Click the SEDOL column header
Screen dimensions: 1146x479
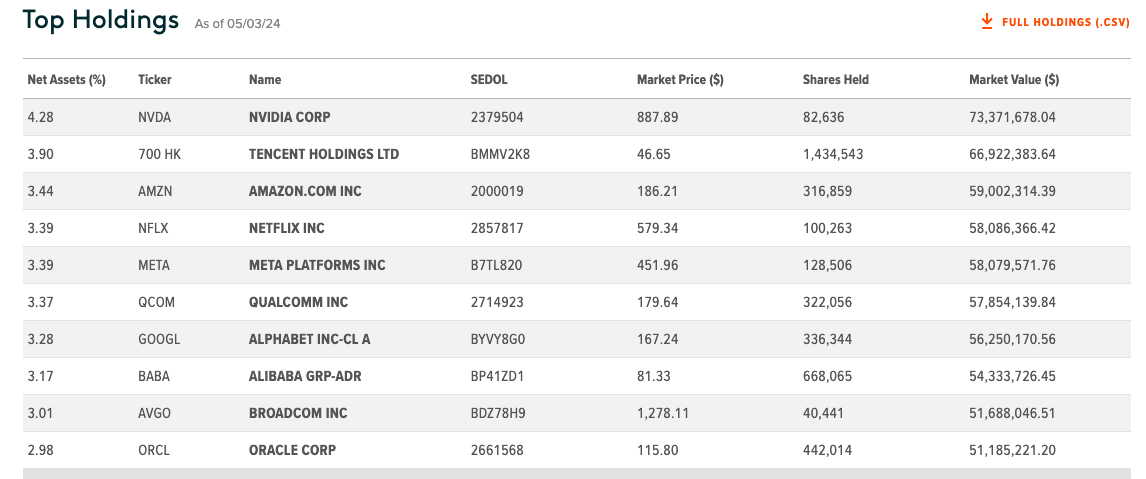click(x=489, y=80)
